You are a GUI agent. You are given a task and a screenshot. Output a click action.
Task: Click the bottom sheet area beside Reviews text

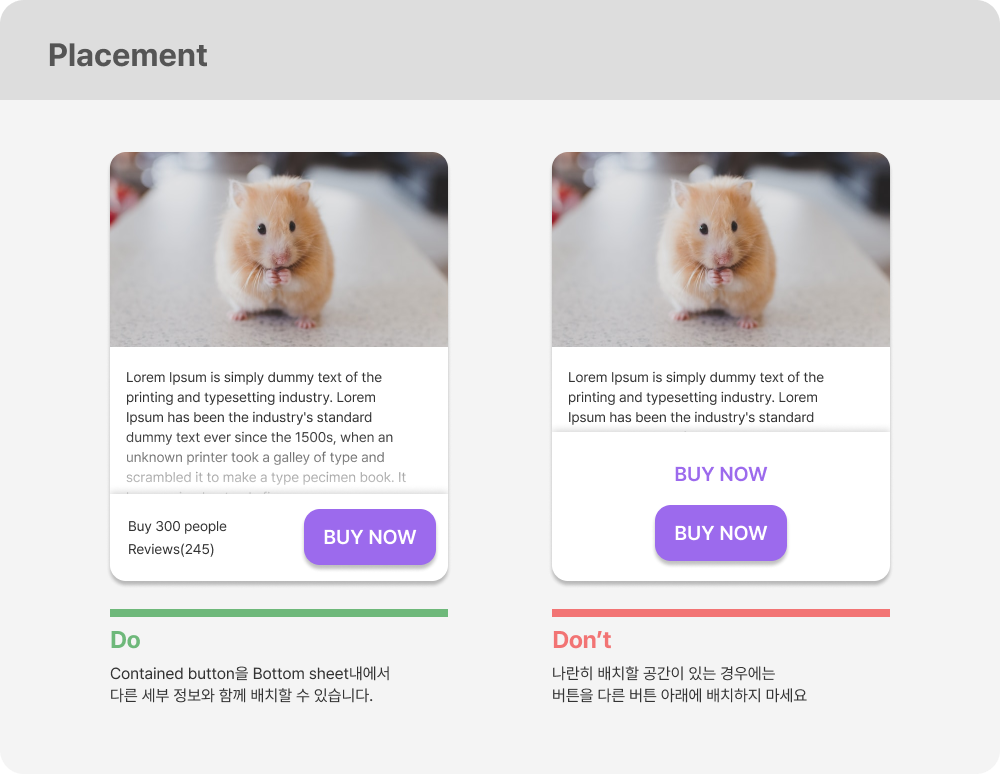(x=265, y=537)
